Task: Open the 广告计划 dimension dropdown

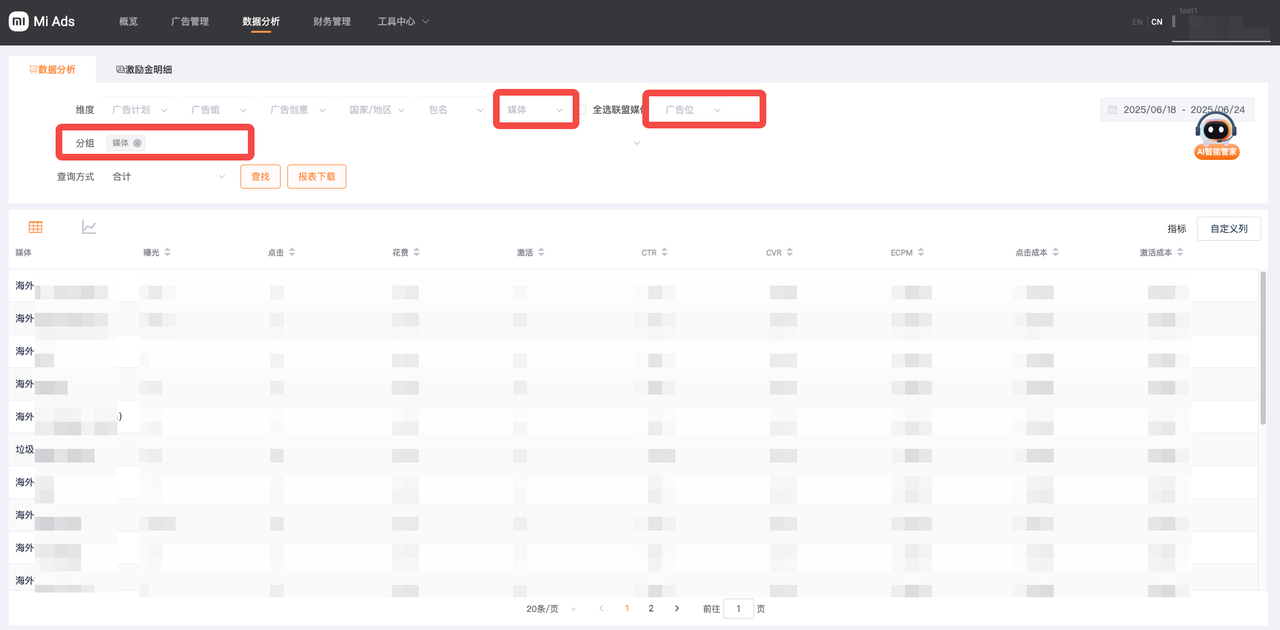Action: click(x=138, y=110)
